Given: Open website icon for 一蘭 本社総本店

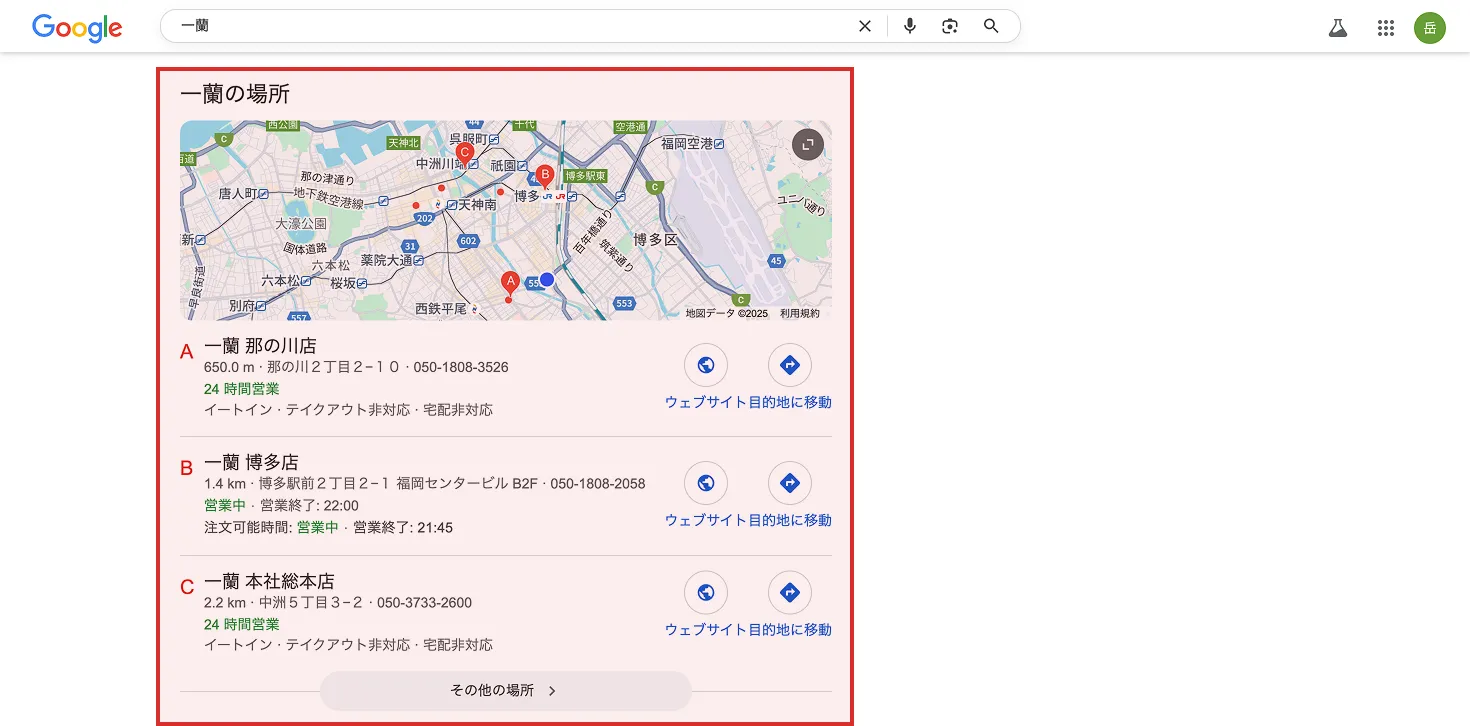Looking at the screenshot, I should [x=706, y=594].
